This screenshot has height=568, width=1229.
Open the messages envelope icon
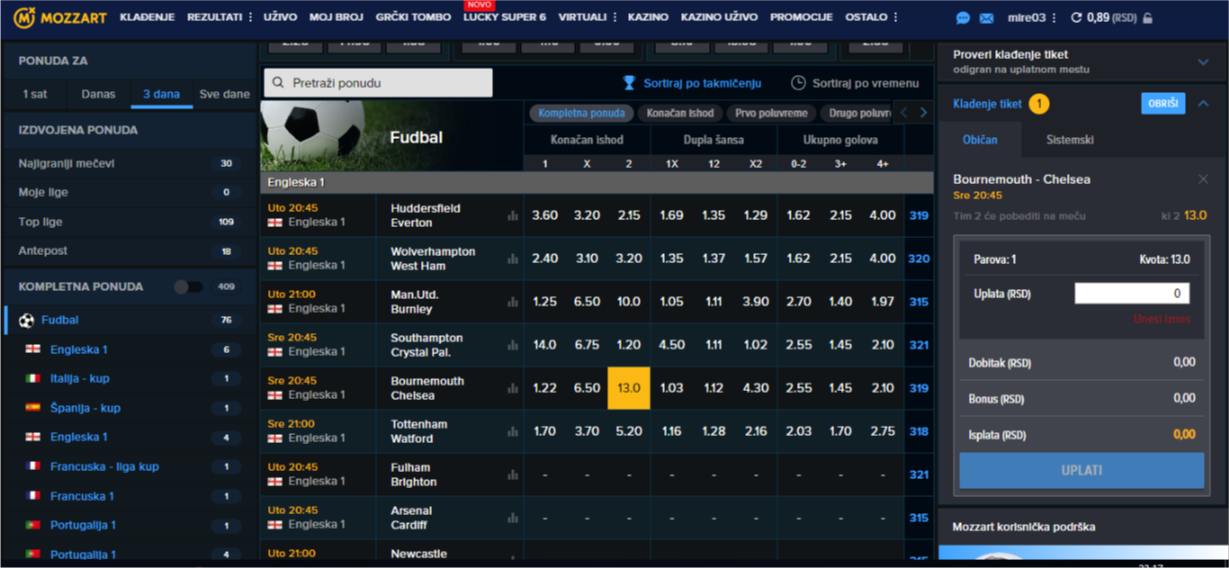click(x=987, y=18)
